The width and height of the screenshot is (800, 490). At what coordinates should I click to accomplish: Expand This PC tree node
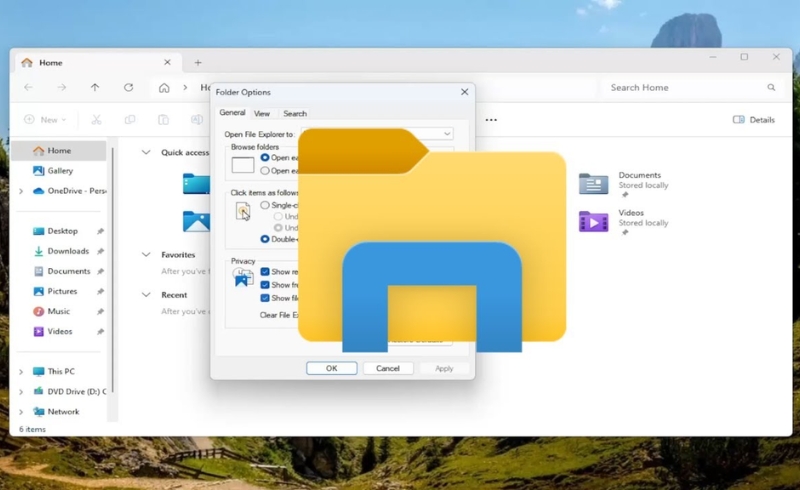21,372
